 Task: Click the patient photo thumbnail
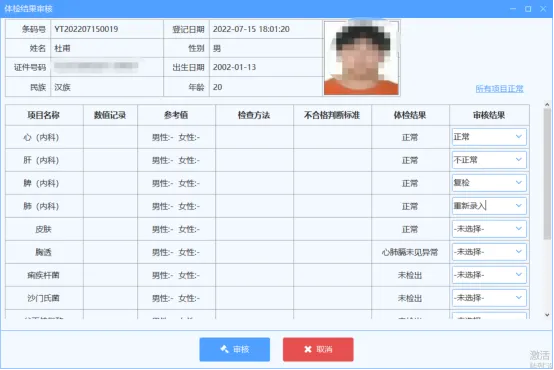click(x=361, y=58)
